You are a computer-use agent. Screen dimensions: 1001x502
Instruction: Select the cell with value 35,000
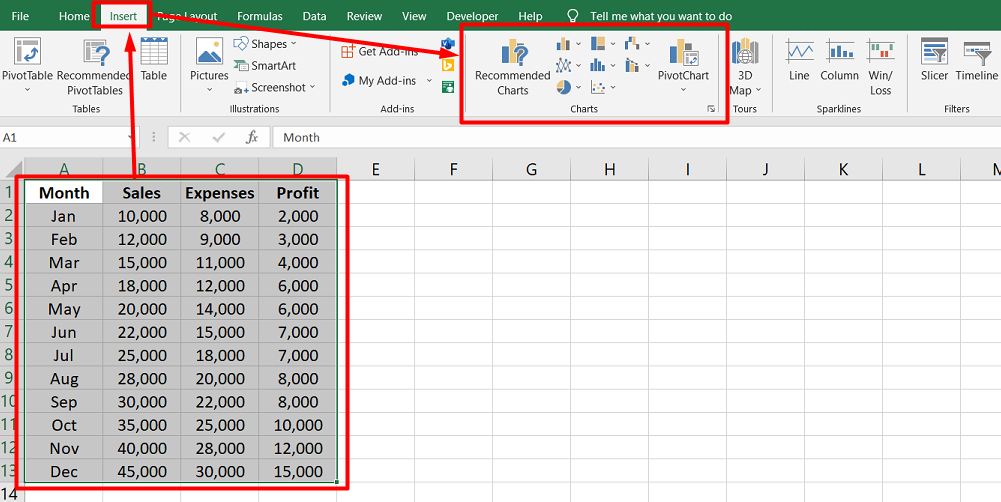(142, 425)
